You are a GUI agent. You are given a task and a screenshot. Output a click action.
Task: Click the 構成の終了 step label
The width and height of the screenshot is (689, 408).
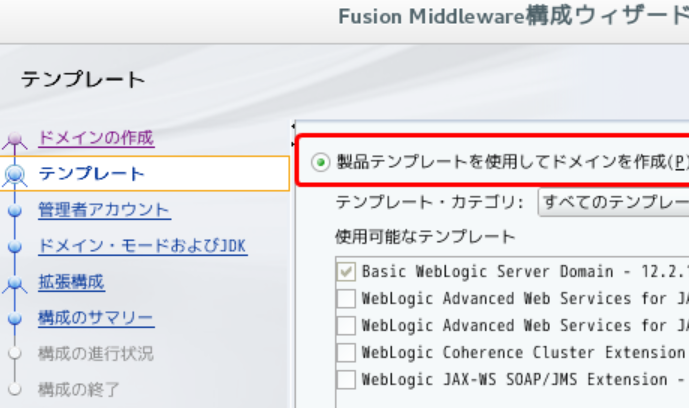[x=79, y=390]
